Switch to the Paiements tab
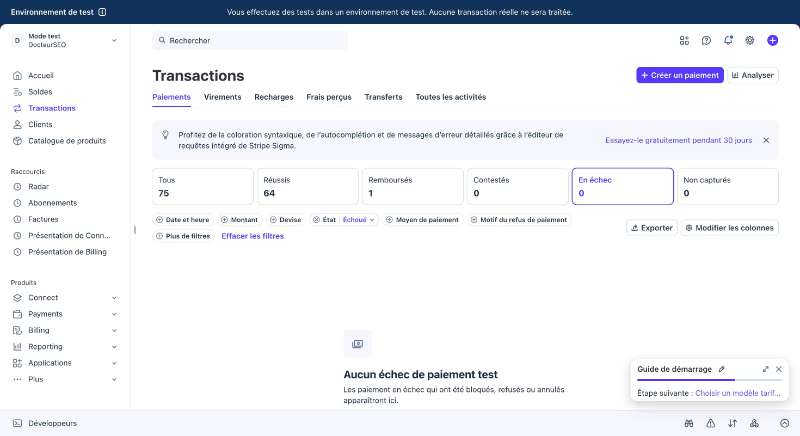 pos(171,97)
